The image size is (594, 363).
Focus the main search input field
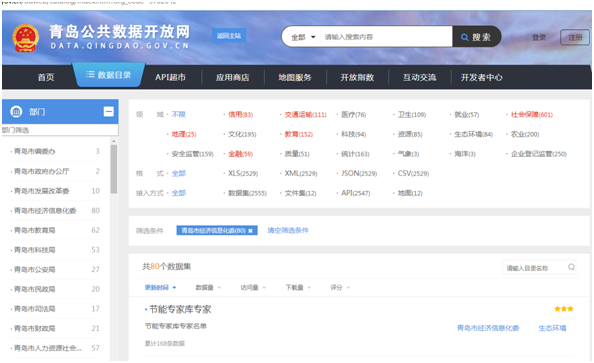pos(386,37)
